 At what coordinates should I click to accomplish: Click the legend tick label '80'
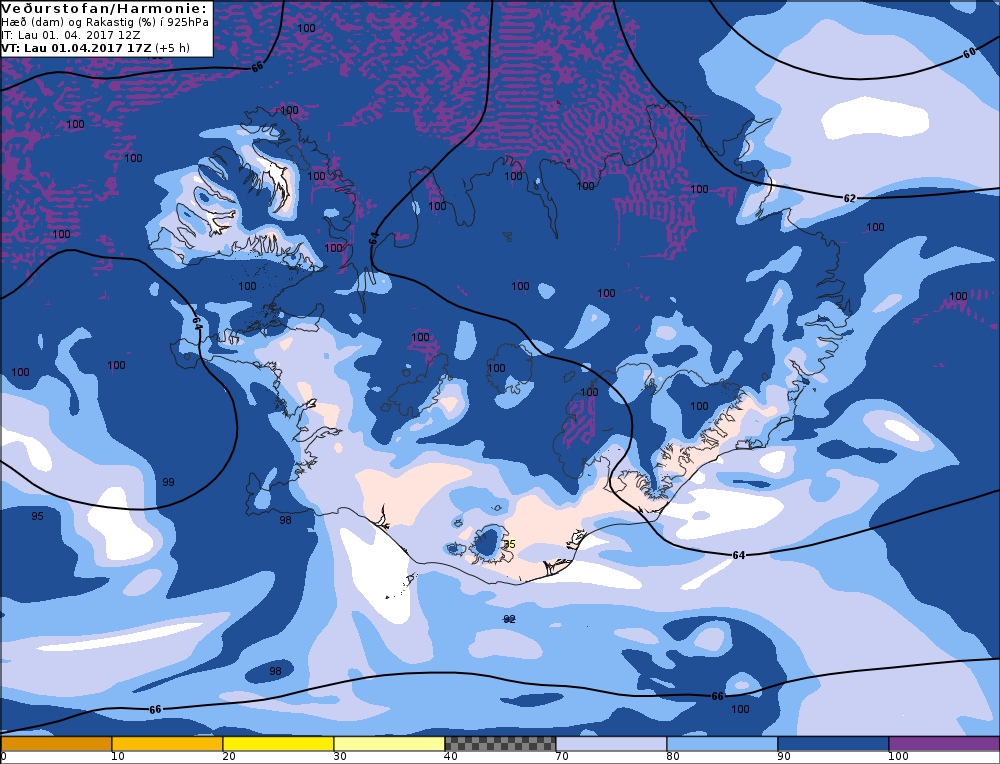tap(673, 757)
